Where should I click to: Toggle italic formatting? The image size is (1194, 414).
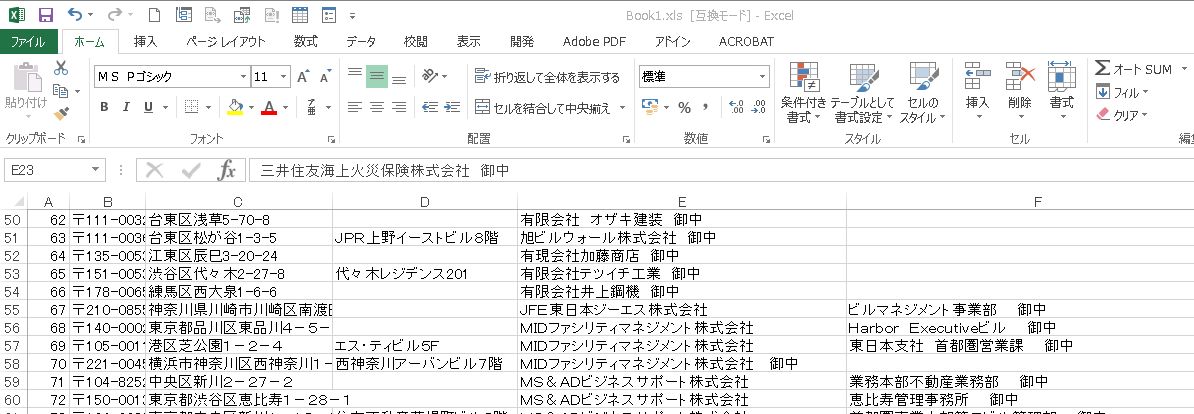[126, 107]
